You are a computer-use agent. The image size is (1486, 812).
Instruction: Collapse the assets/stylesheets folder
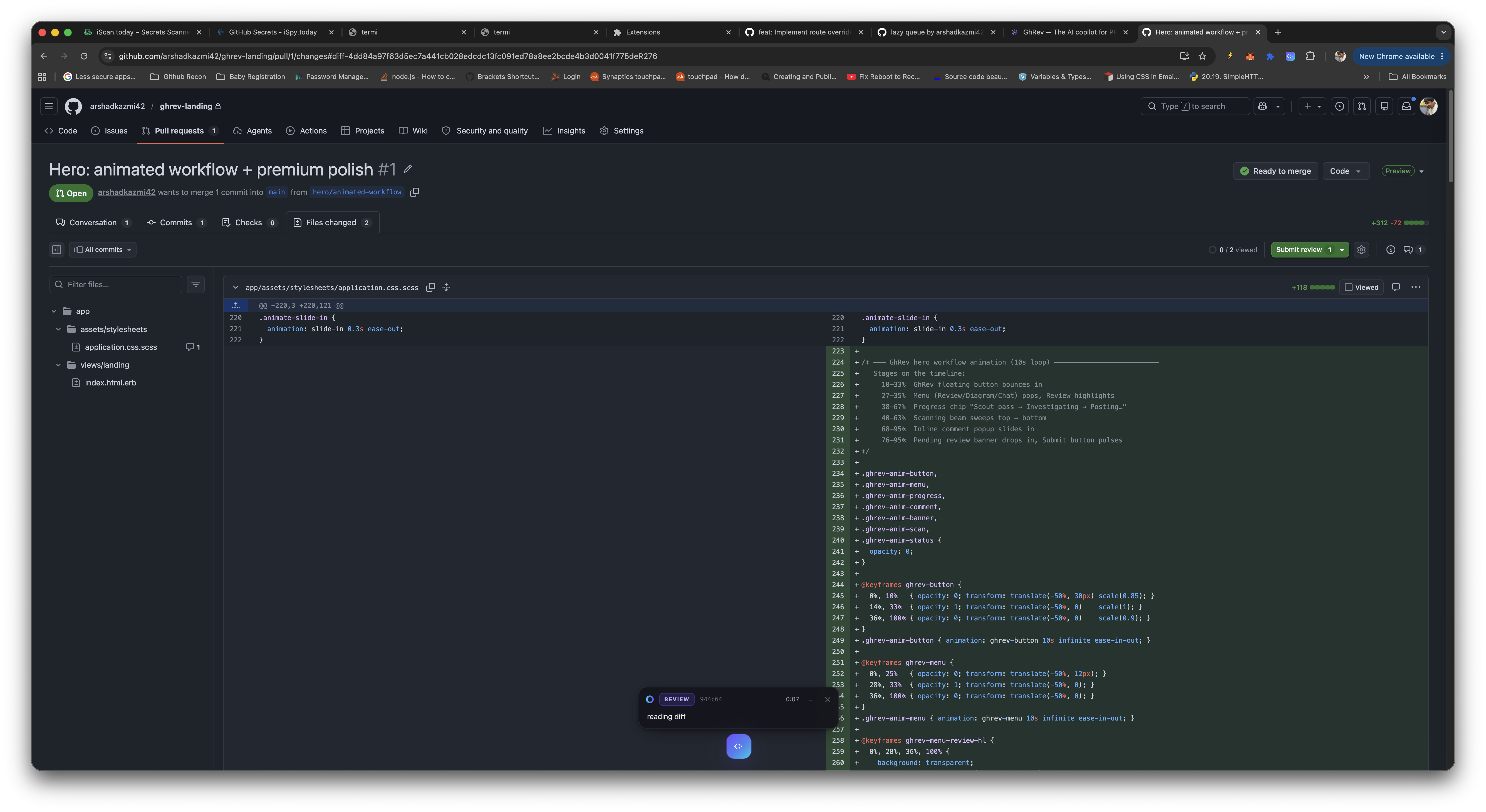58,329
